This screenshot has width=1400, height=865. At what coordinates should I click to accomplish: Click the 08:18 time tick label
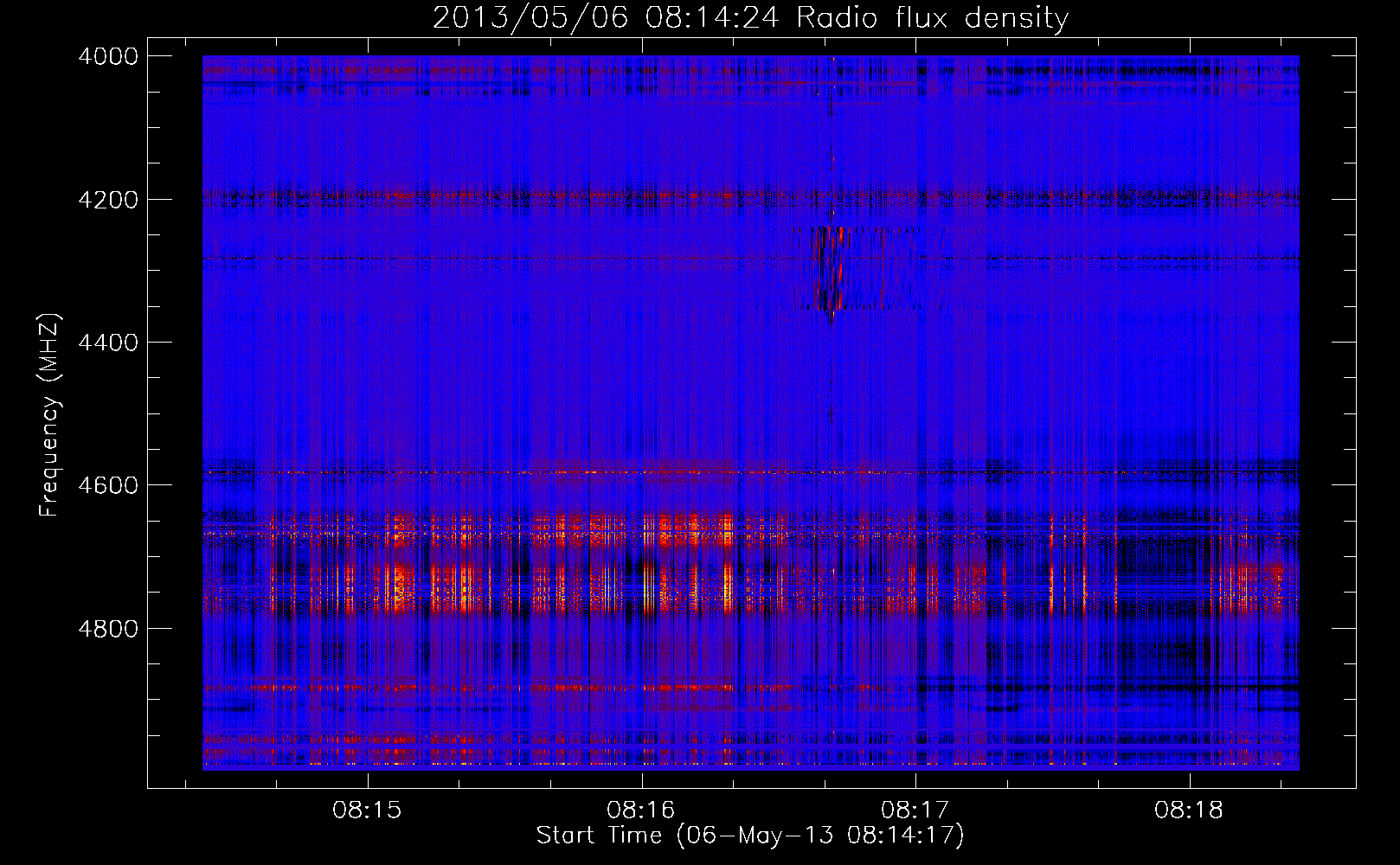(x=1189, y=810)
